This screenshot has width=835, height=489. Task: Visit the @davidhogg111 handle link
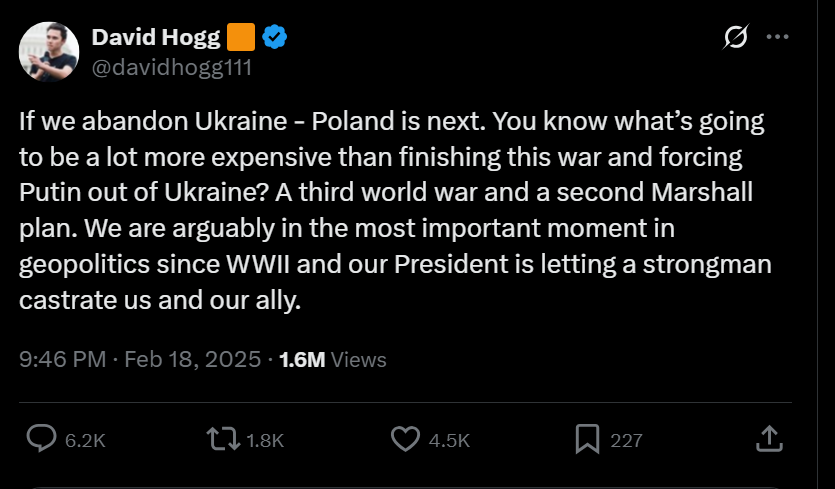pyautogui.click(x=171, y=68)
